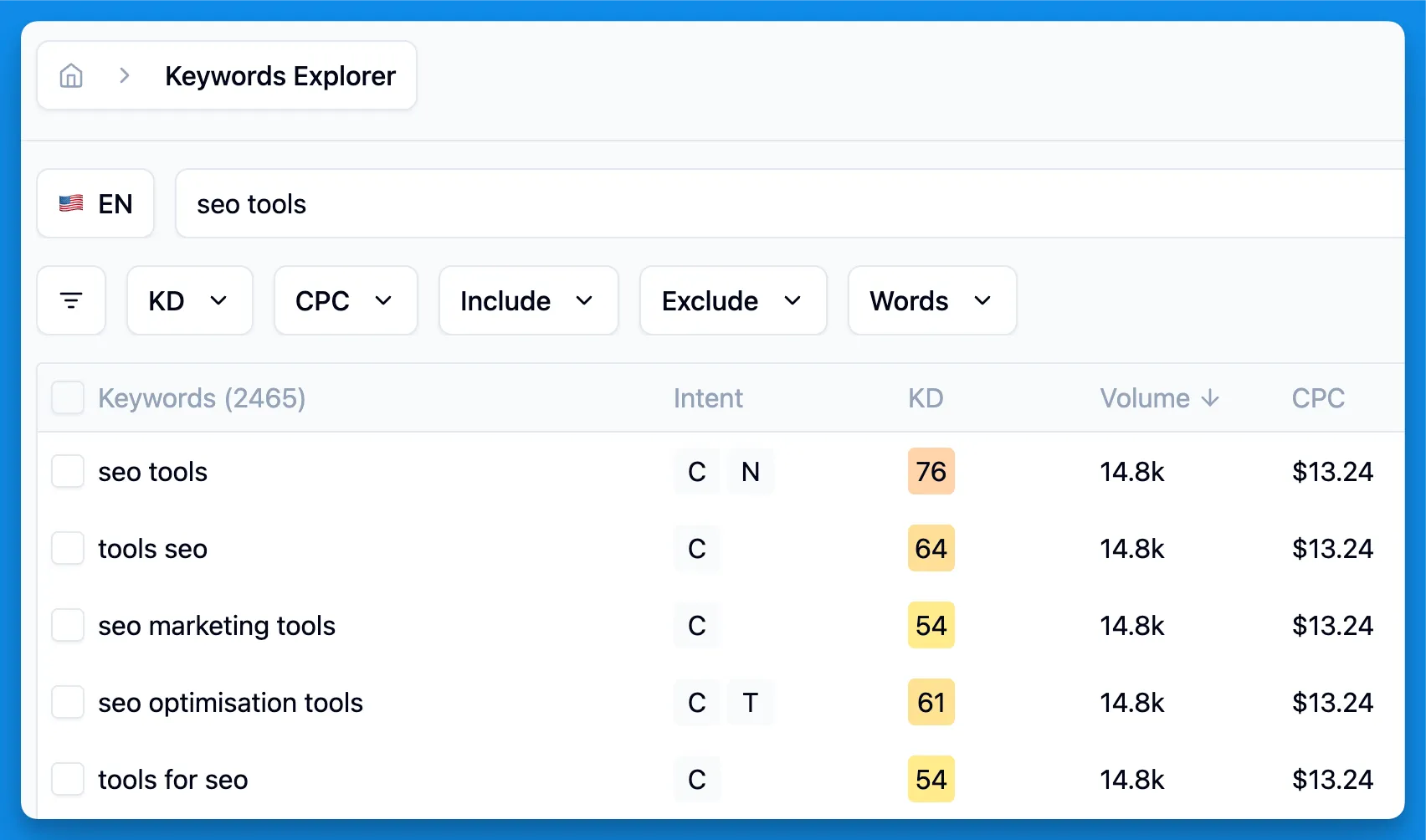Open the Words dropdown filter
Image resolution: width=1426 pixels, height=840 pixels.
coord(931,300)
